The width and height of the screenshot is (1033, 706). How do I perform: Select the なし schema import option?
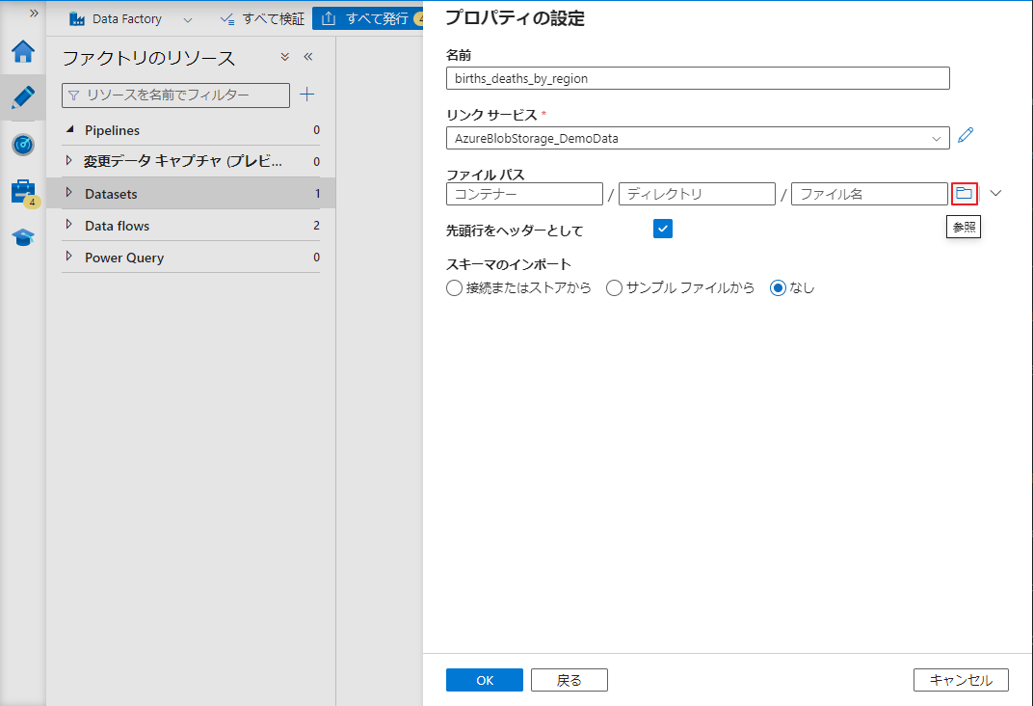(778, 288)
